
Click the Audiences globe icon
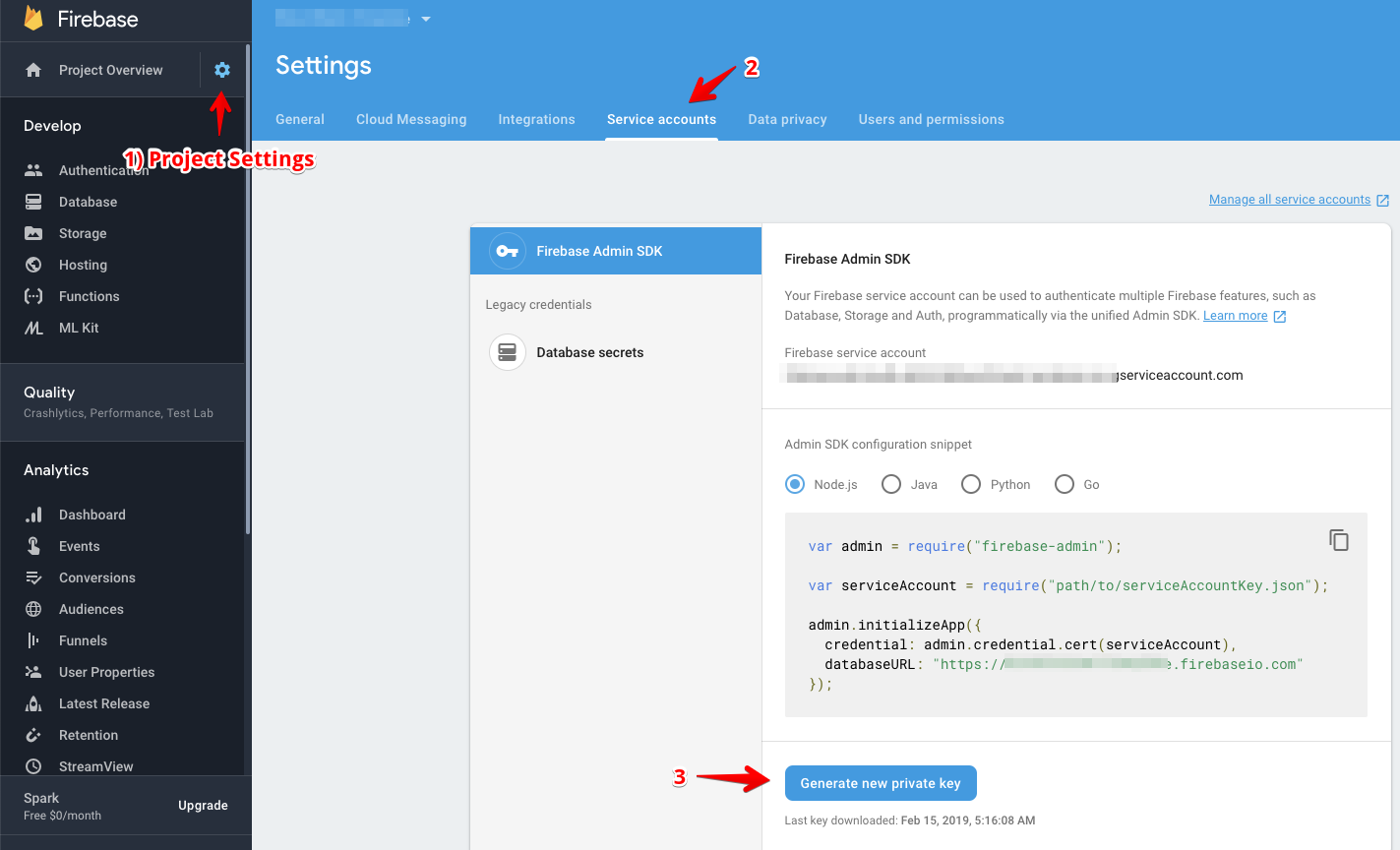(33, 609)
